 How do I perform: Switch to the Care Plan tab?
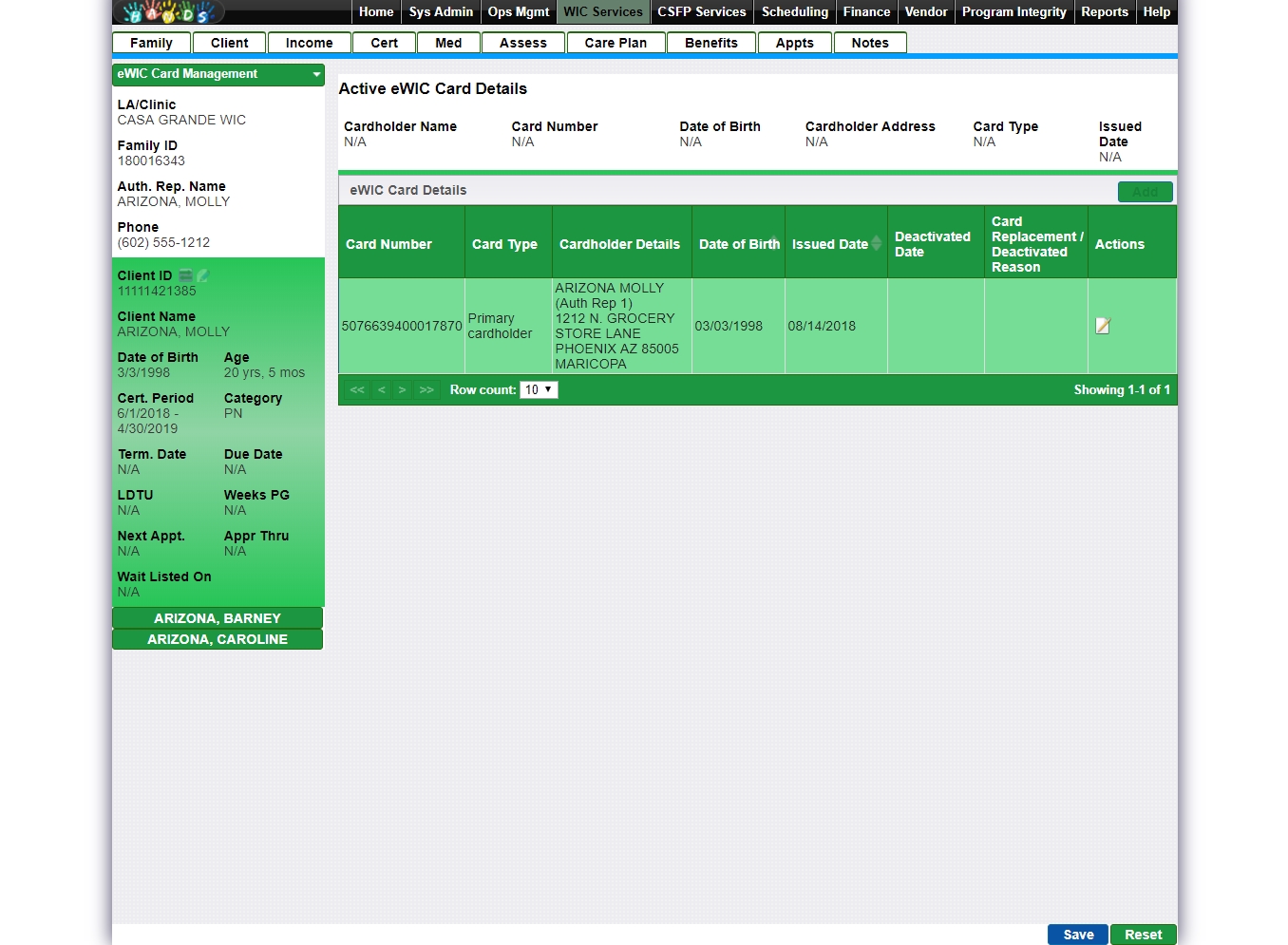[x=616, y=43]
